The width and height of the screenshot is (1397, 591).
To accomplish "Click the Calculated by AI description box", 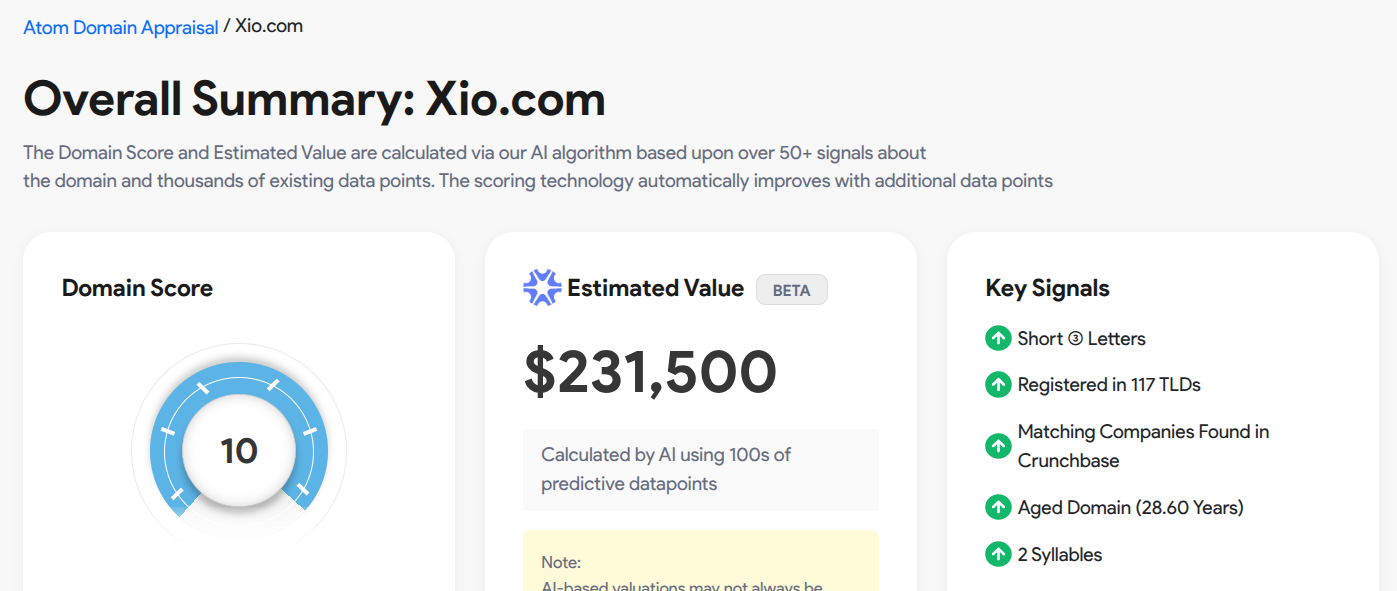I will point(700,469).
